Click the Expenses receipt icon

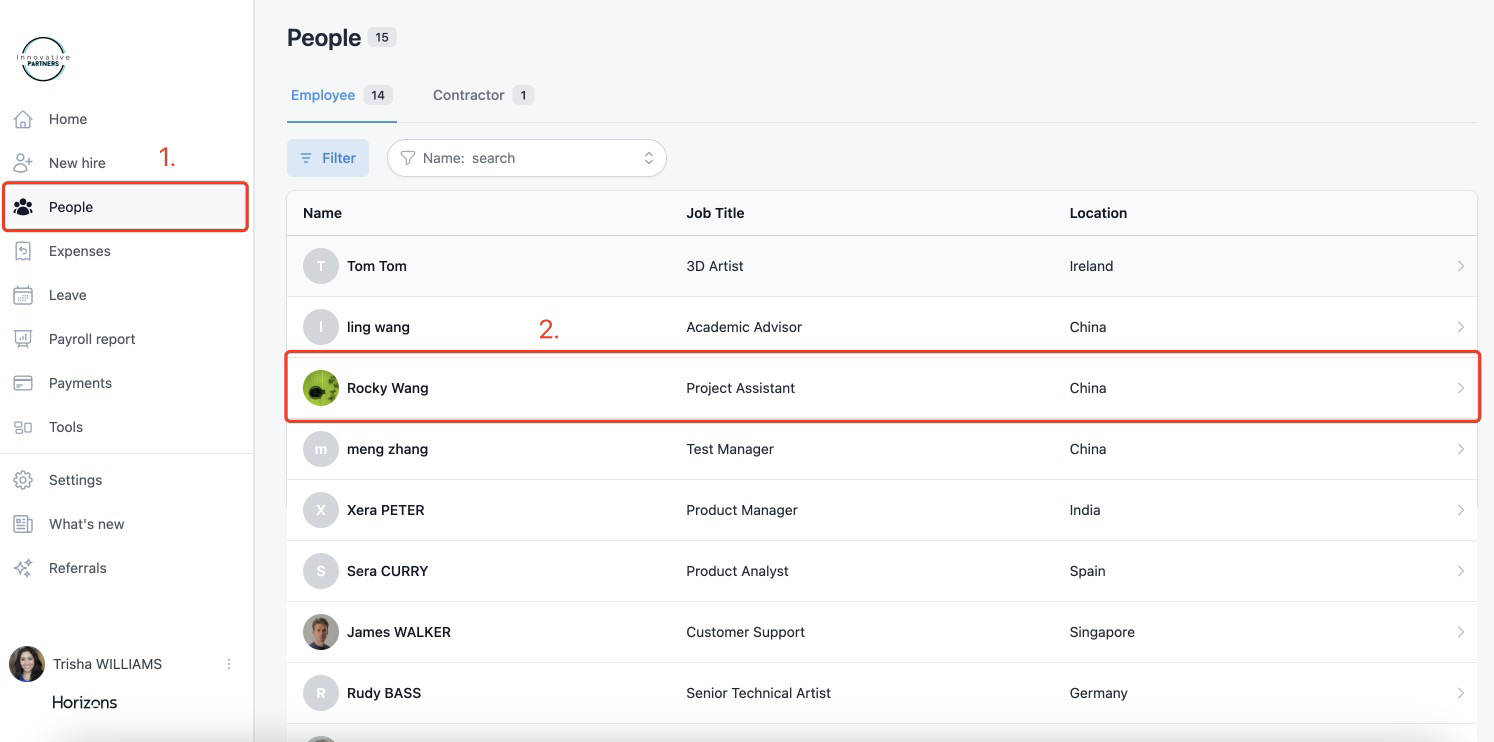coord(23,251)
